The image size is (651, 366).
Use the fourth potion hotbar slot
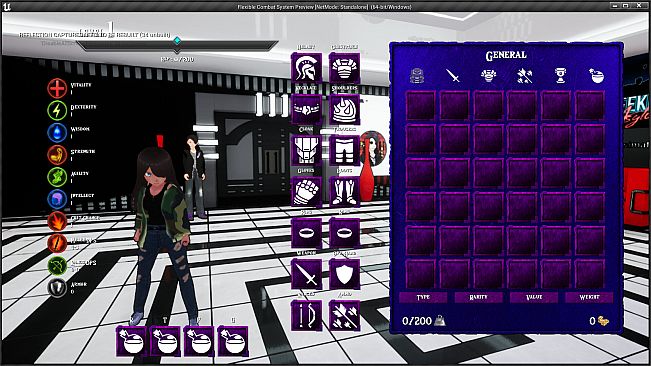pos(233,342)
